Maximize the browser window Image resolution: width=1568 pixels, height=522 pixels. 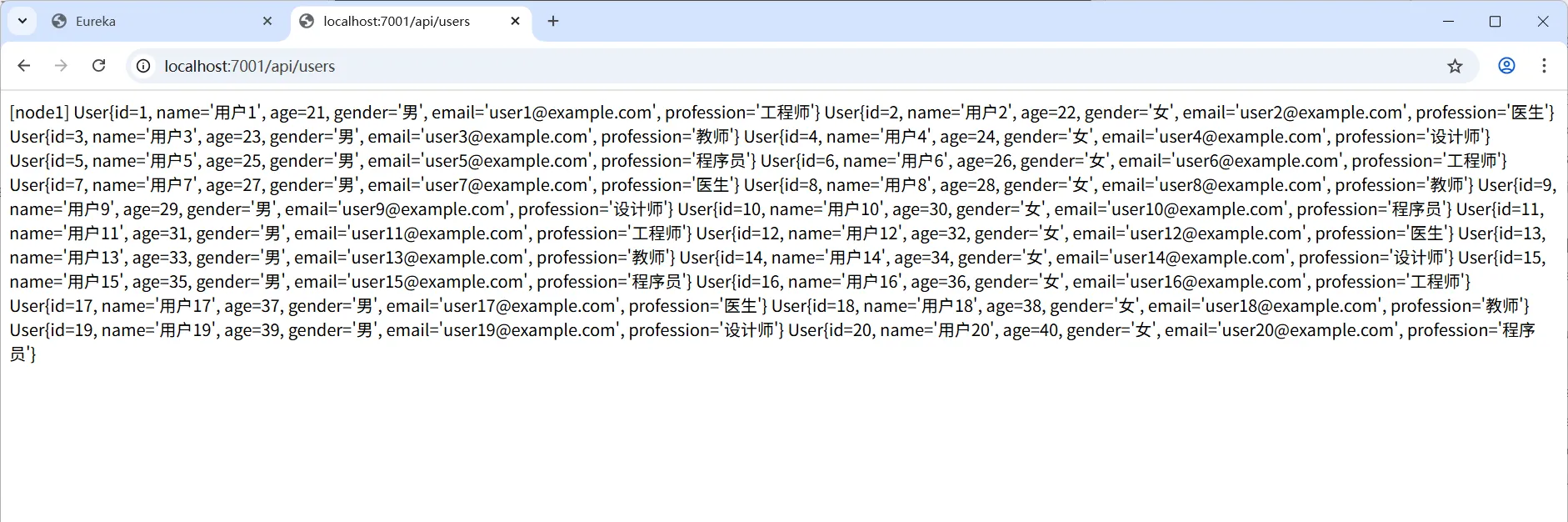pyautogui.click(x=1495, y=22)
